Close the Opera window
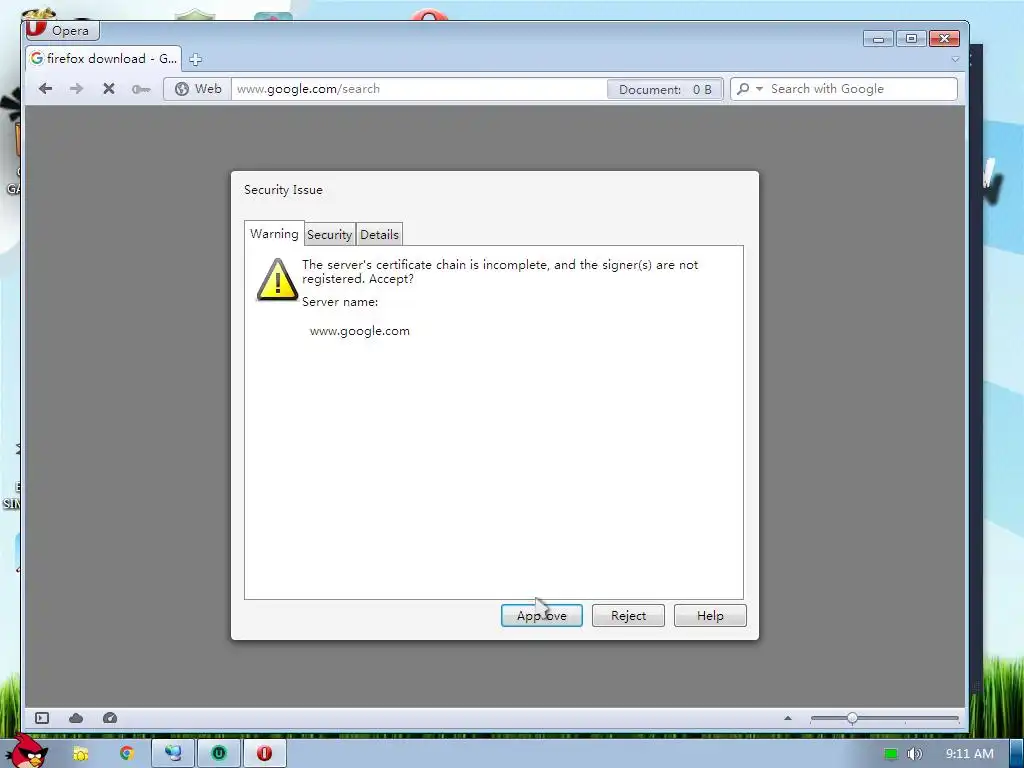Viewport: 1024px width, 768px height. [944, 39]
